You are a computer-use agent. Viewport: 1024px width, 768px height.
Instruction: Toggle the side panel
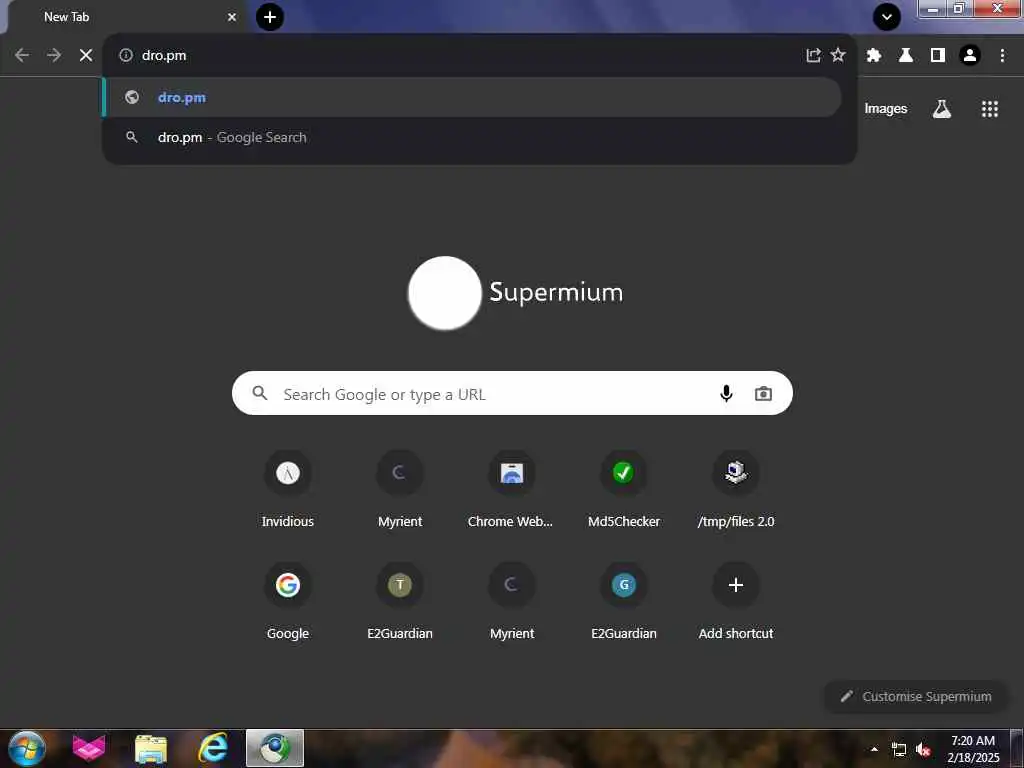[938, 56]
